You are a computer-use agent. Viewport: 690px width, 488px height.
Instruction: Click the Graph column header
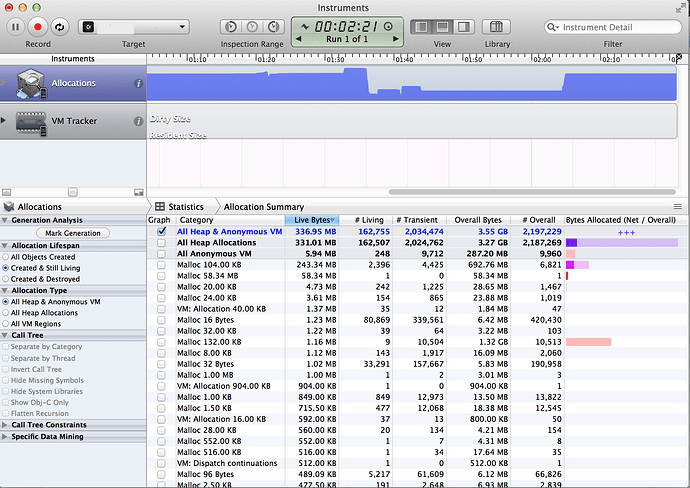coord(159,220)
